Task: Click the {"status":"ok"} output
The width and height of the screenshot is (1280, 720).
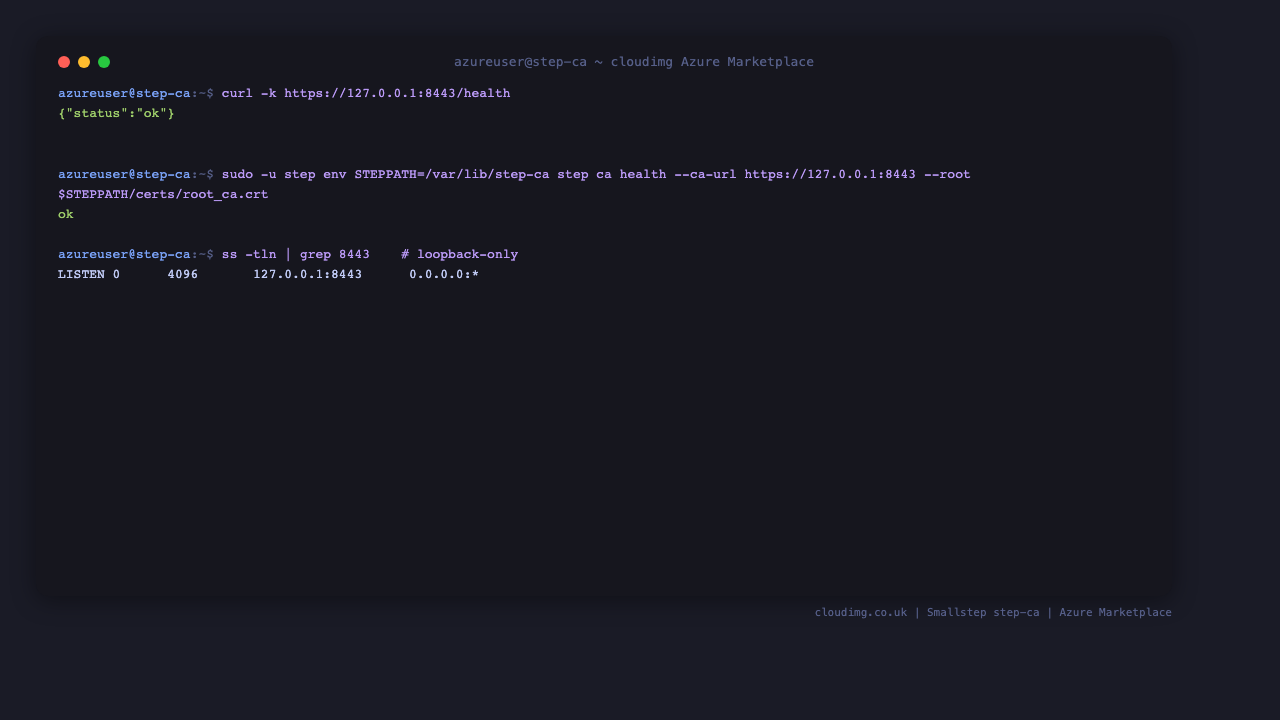Action: (x=116, y=113)
